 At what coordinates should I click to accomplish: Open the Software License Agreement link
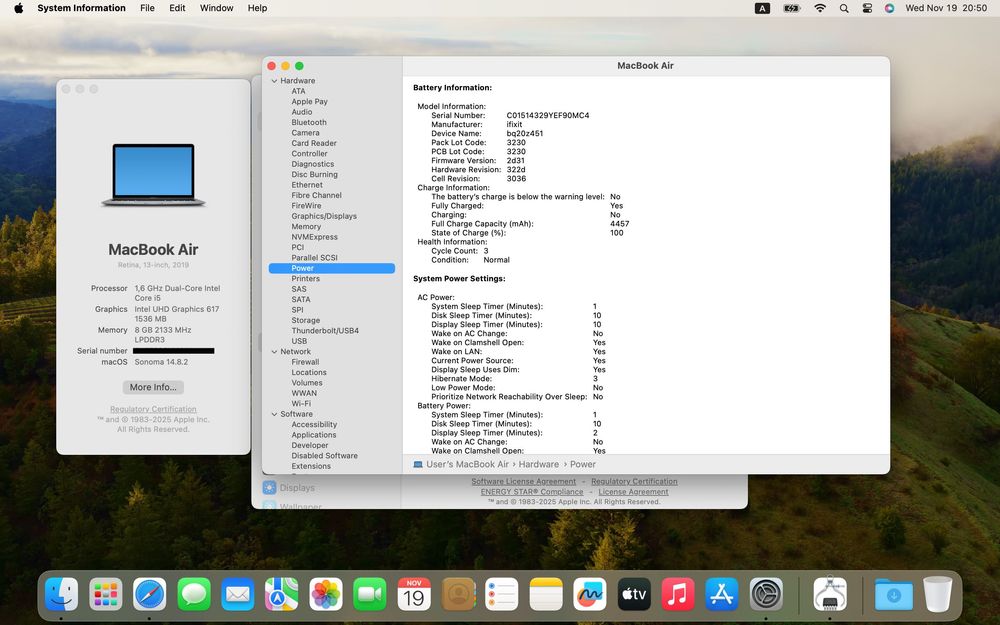click(524, 482)
